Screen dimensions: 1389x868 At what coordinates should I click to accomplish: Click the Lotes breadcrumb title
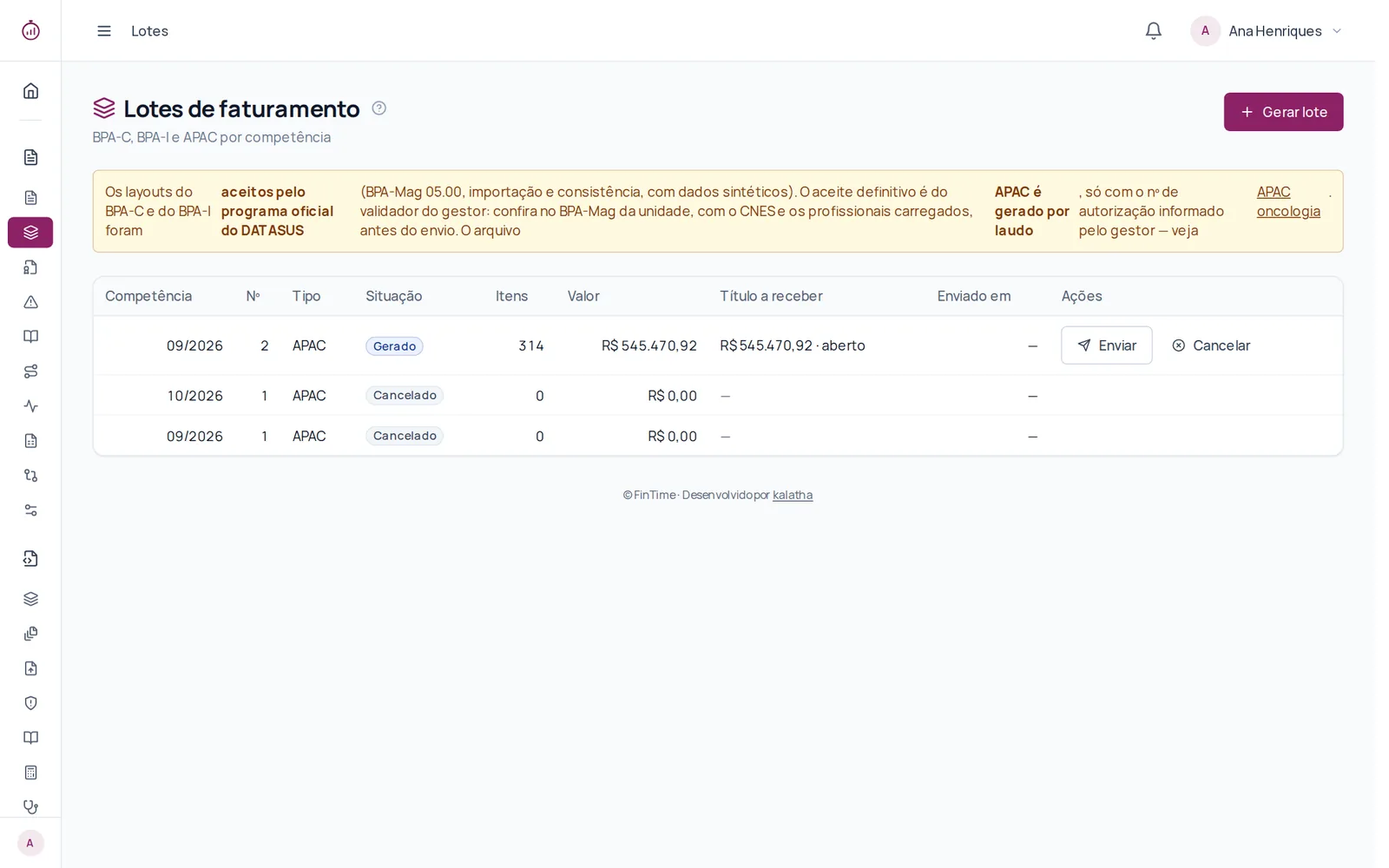click(x=150, y=31)
